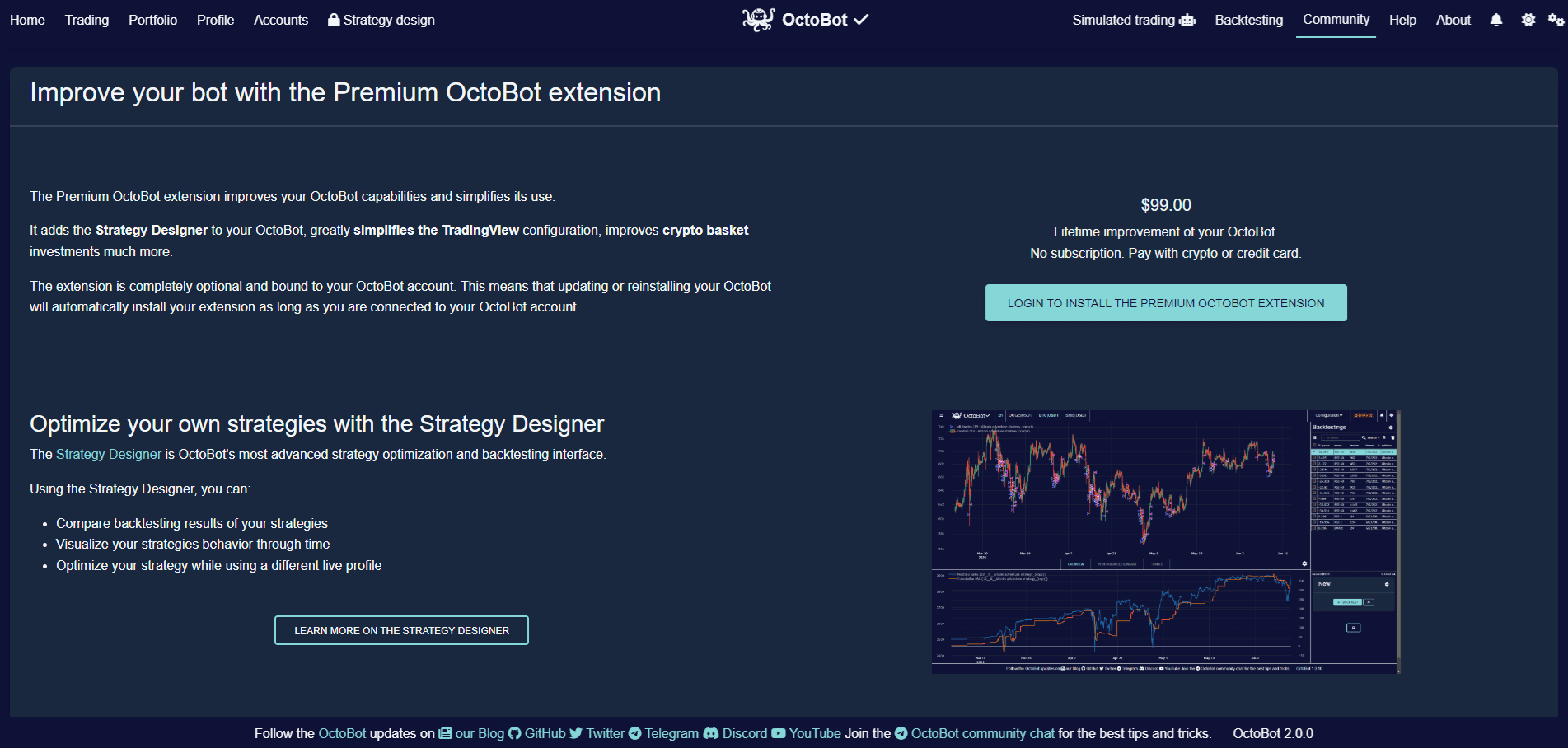This screenshot has height=748, width=1568.
Task: Click Compare backtesting results bullet text
Action: pyautogui.click(x=192, y=523)
